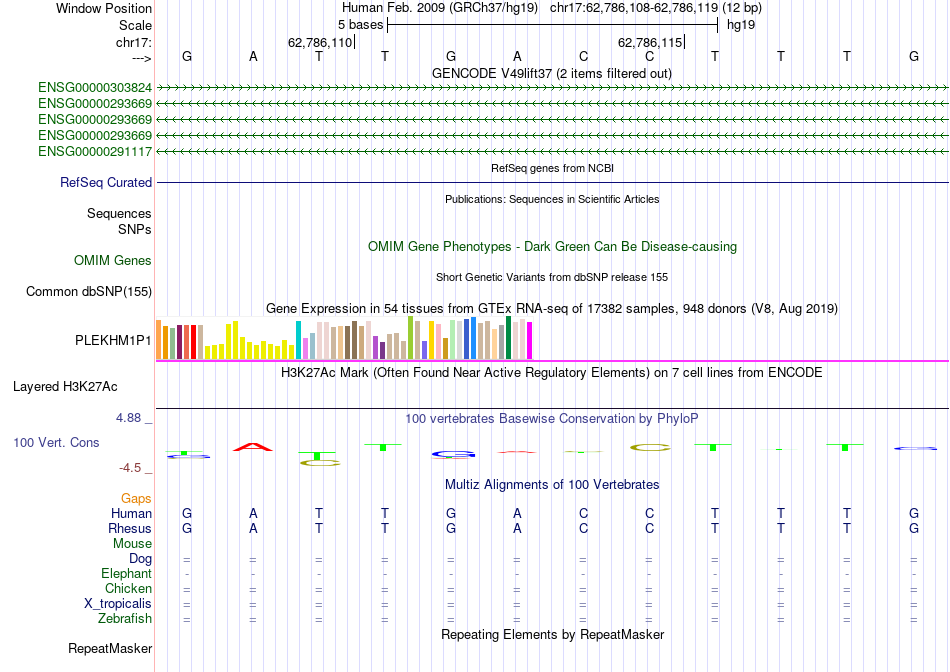The image size is (950, 672).
Task: Click the cyan bar in GTEx chart
Action: (299, 341)
